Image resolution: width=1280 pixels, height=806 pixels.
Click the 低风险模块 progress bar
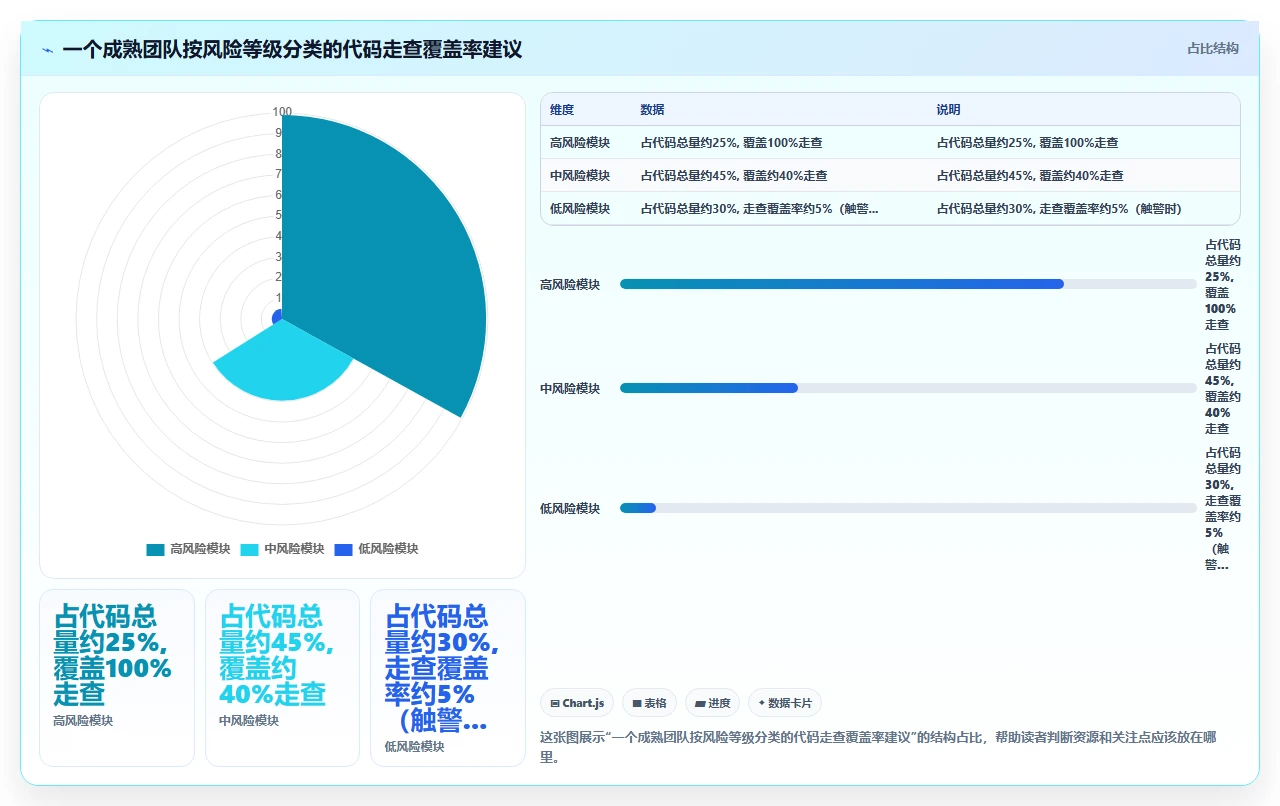(908, 508)
